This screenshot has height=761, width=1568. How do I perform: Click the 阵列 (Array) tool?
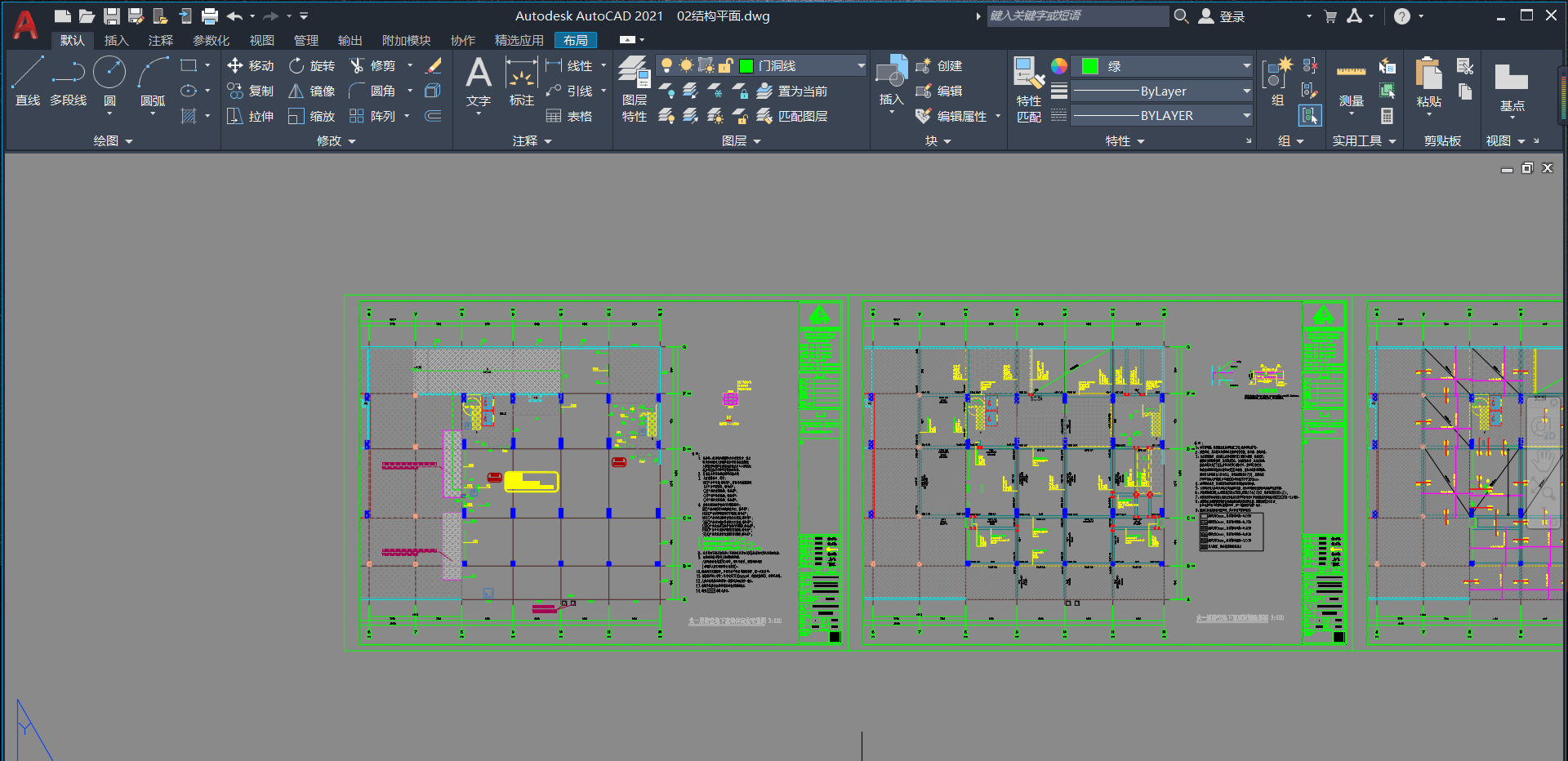tap(372, 116)
